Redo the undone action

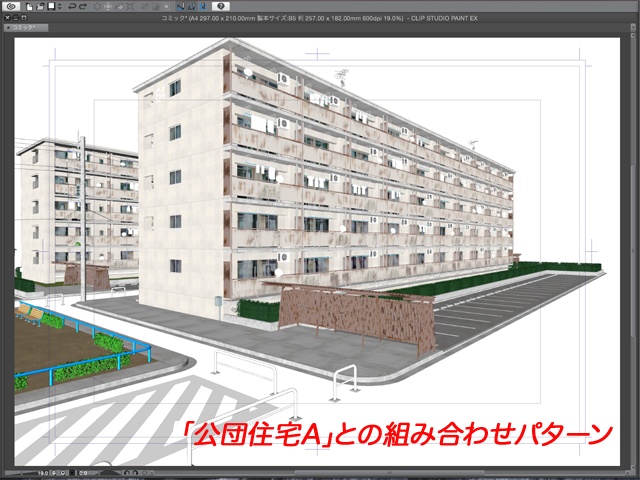(83, 6)
